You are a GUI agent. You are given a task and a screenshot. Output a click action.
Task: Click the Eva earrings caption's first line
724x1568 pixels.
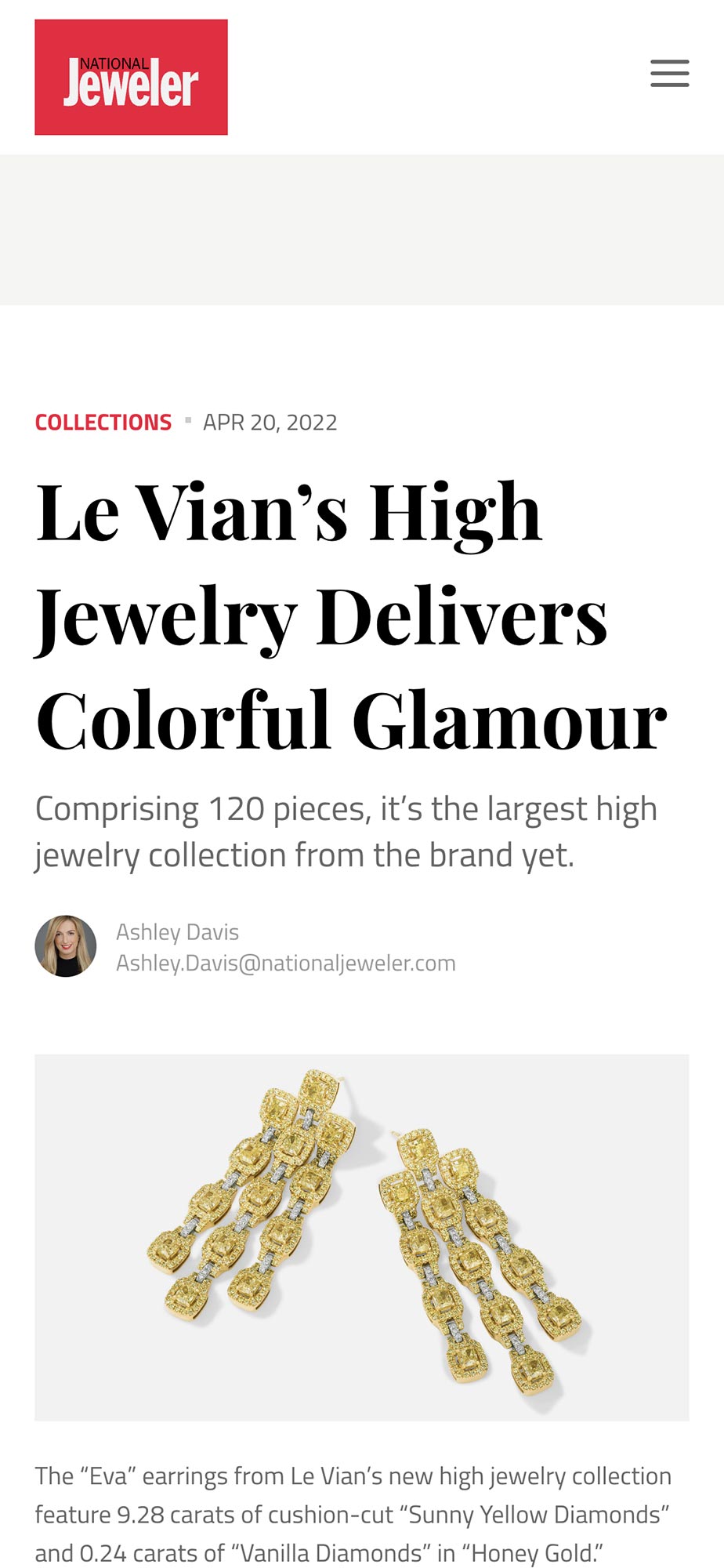(353, 1476)
